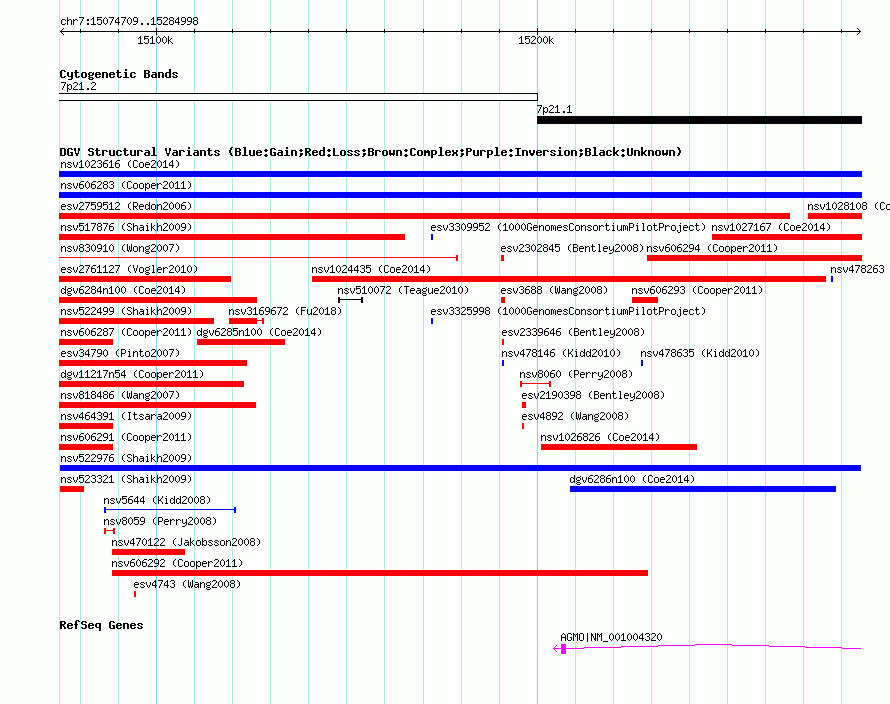The width and height of the screenshot is (890, 704).
Task: Click the chr7:15074709..15284998 region label
Action: 129,22
